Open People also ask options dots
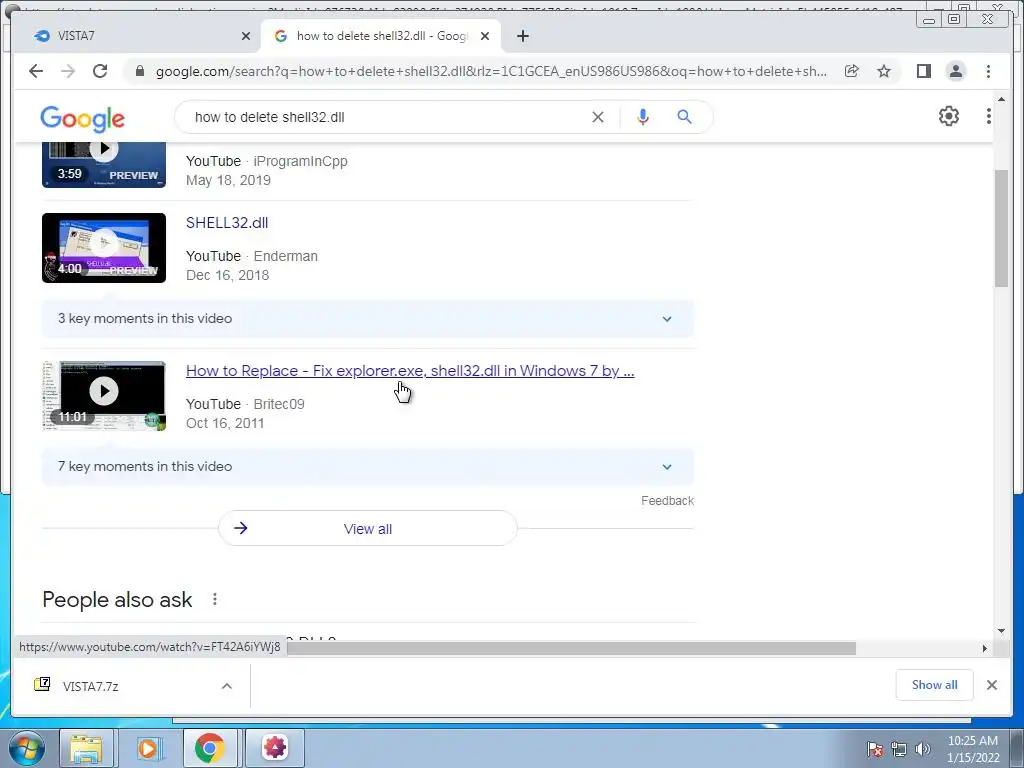This screenshot has width=1024, height=768. pos(214,599)
